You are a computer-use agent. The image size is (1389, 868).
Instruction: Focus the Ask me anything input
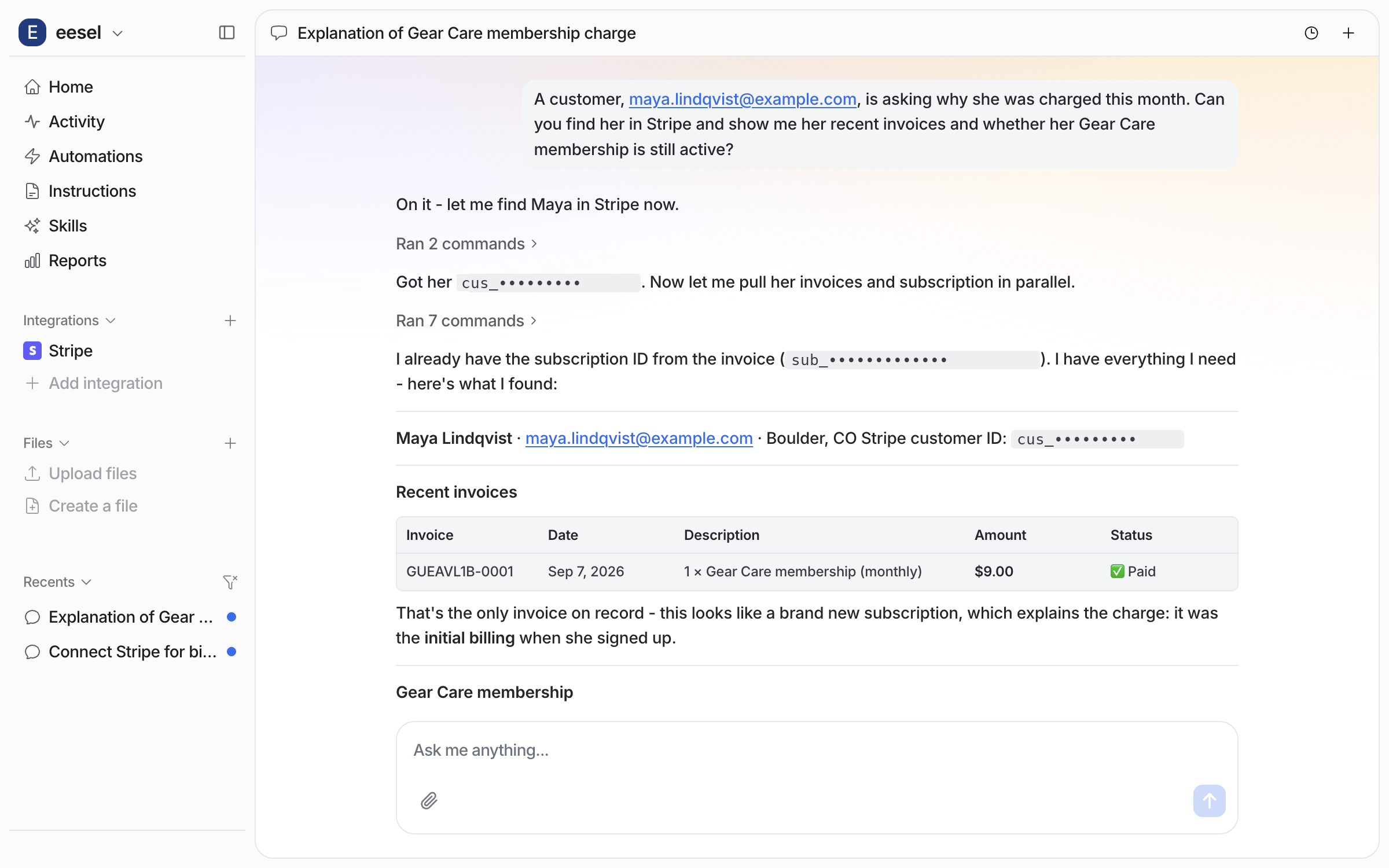coord(816,751)
